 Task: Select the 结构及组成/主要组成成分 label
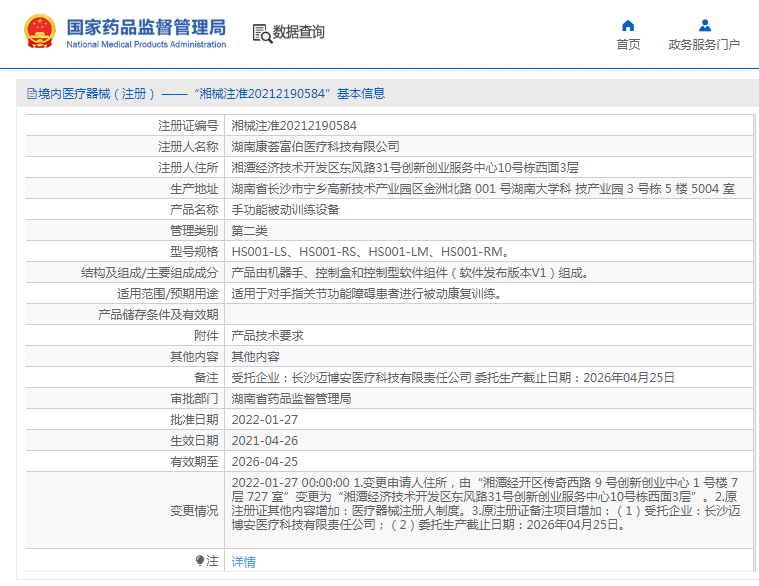[x=150, y=273]
